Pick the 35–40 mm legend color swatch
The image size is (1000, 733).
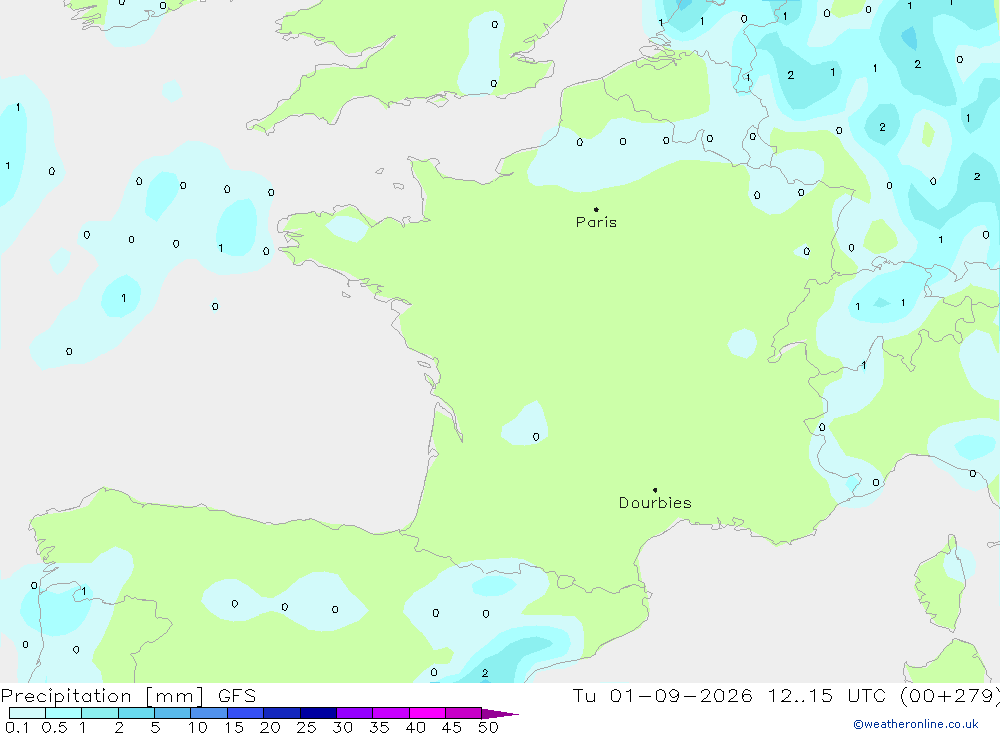pyautogui.click(x=391, y=713)
